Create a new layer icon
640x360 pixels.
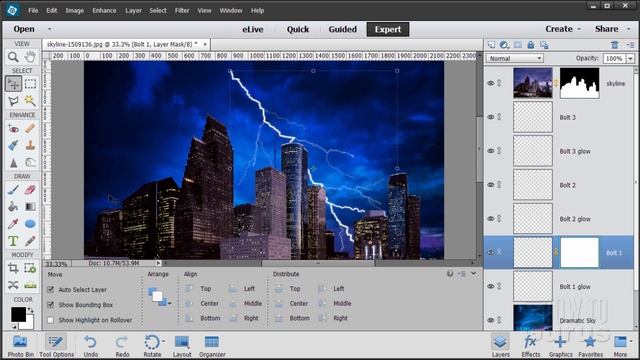coord(492,45)
